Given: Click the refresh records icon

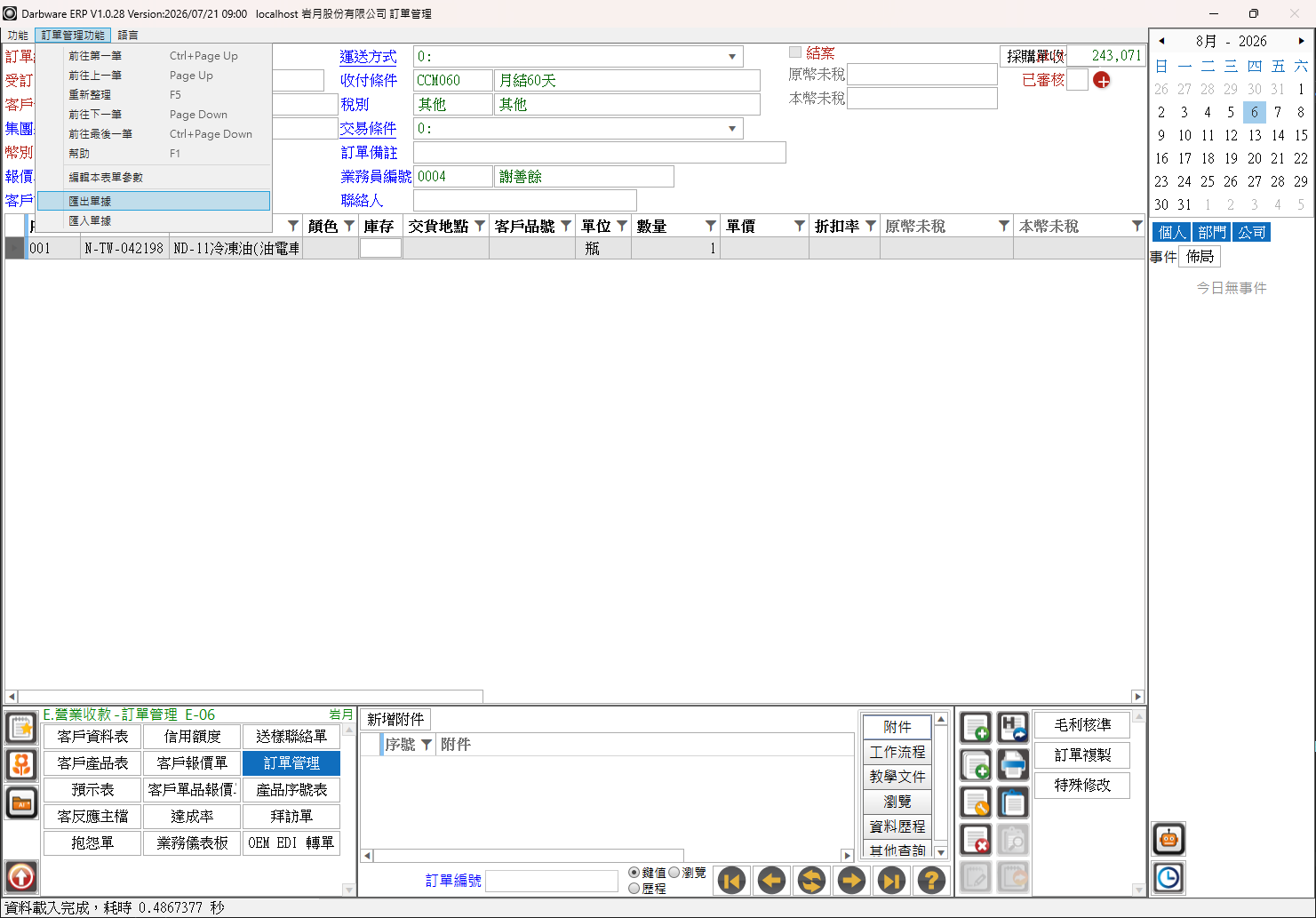Looking at the screenshot, I should click(x=811, y=881).
